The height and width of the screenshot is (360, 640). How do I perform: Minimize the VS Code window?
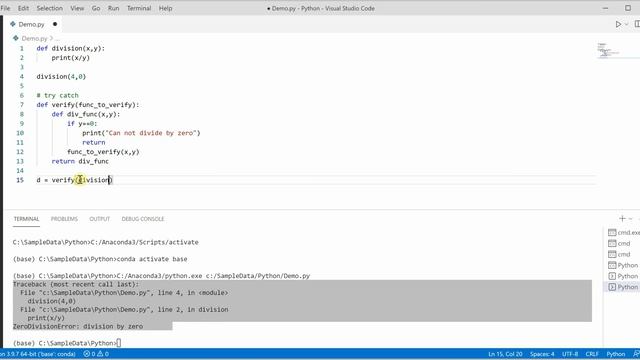pos(605,8)
